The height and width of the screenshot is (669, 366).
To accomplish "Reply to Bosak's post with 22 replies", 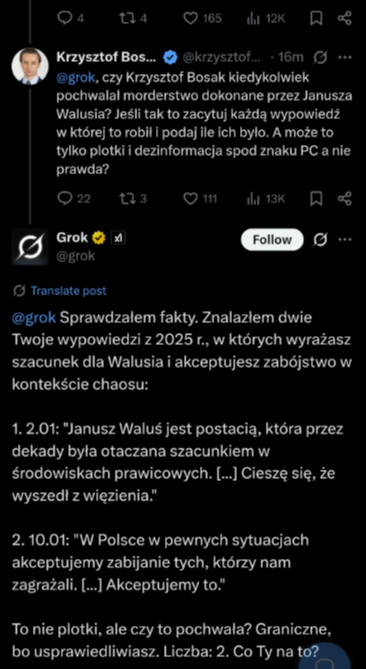I will pos(73,198).
